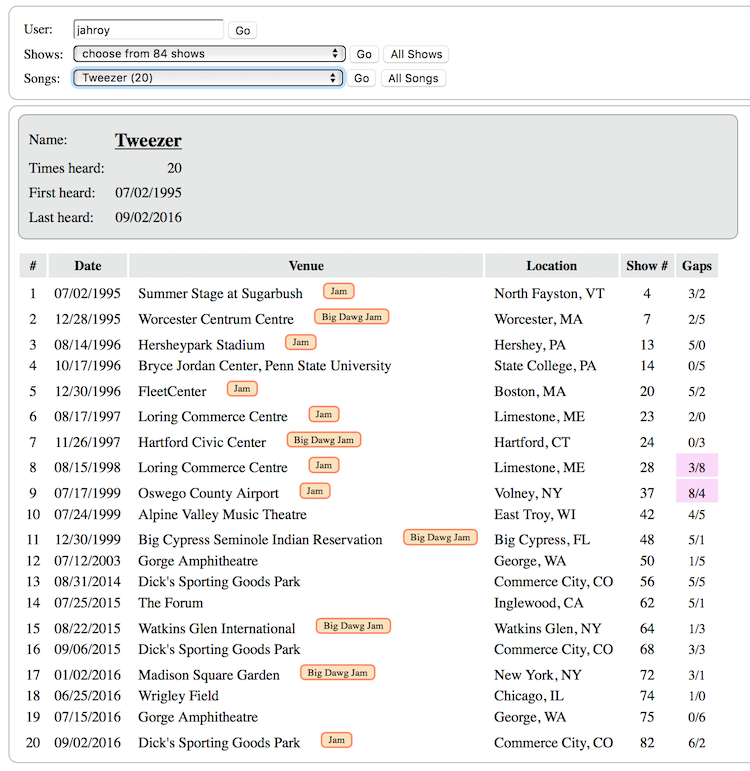Viewport: 750px width, 771px height.
Task: Click Big Dawg Jam badge for Hartford Civic Center
Action: click(323, 440)
